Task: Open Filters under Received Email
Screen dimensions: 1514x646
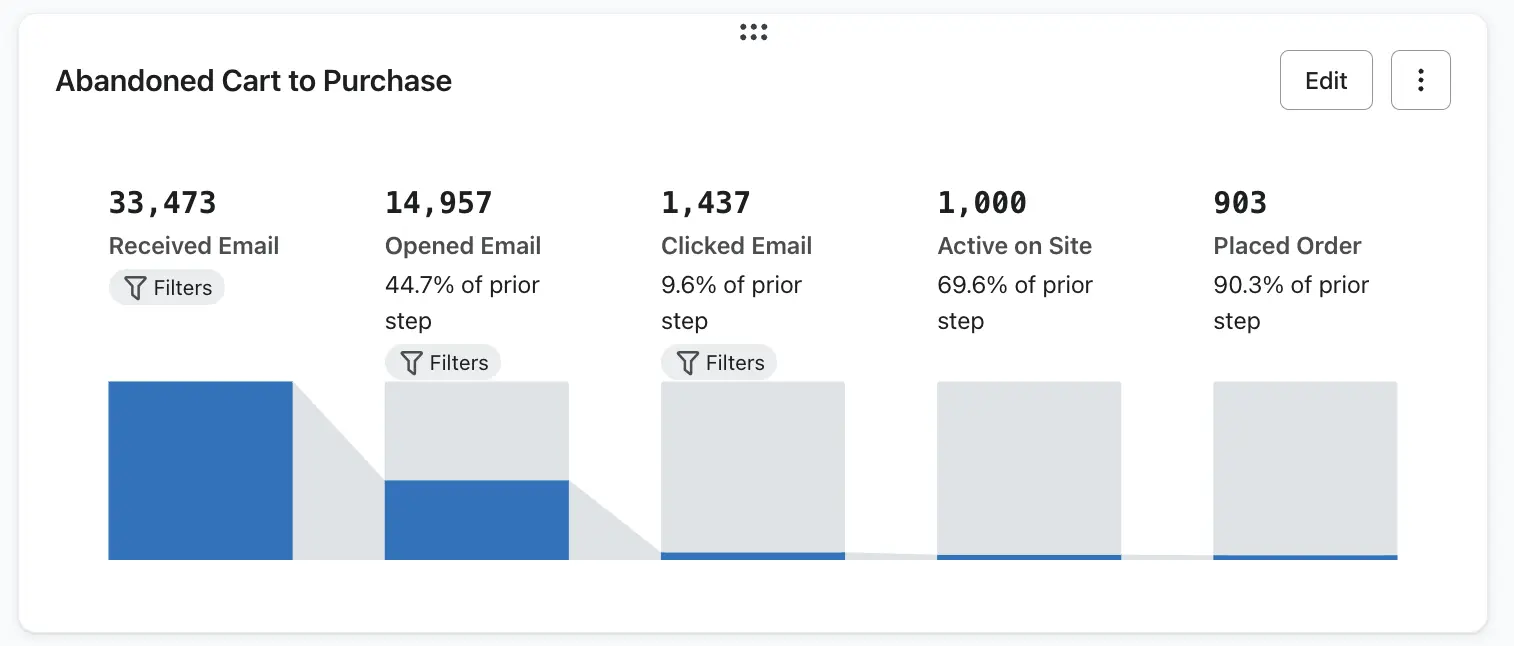Action: pyautogui.click(x=167, y=288)
